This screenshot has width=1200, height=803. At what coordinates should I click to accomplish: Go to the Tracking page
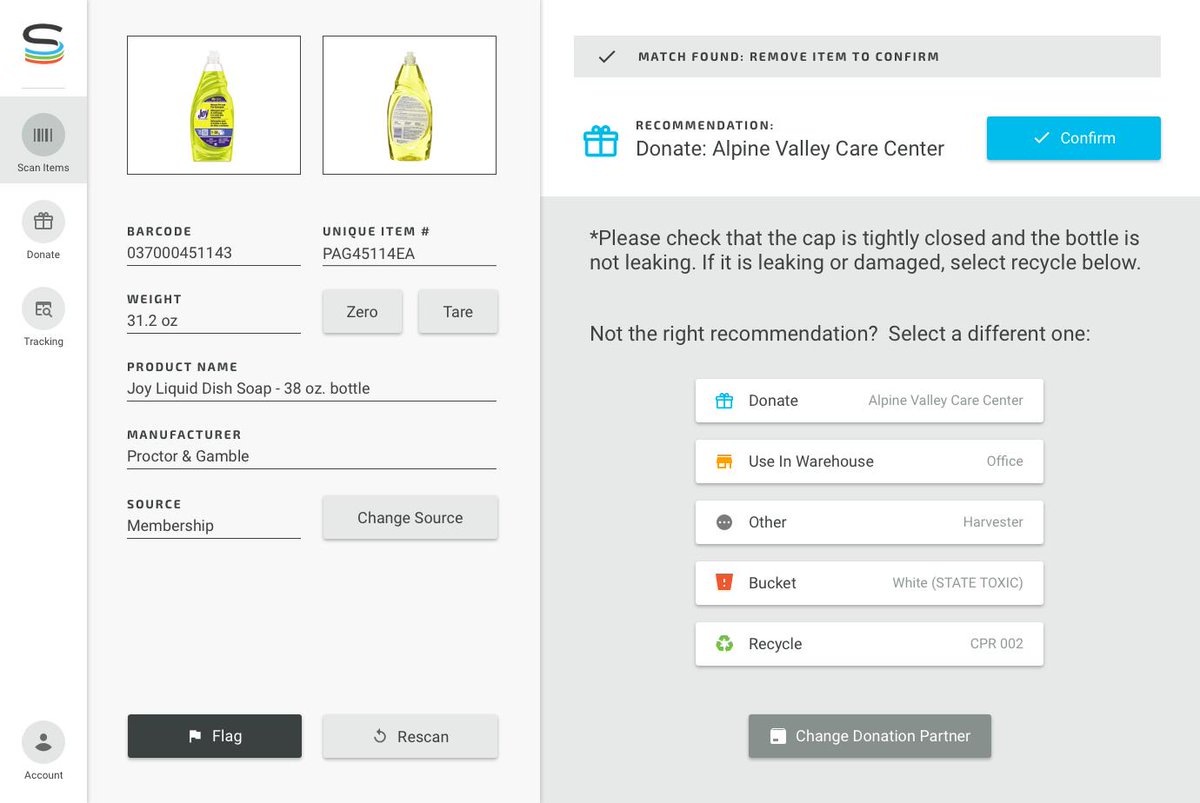(x=43, y=318)
